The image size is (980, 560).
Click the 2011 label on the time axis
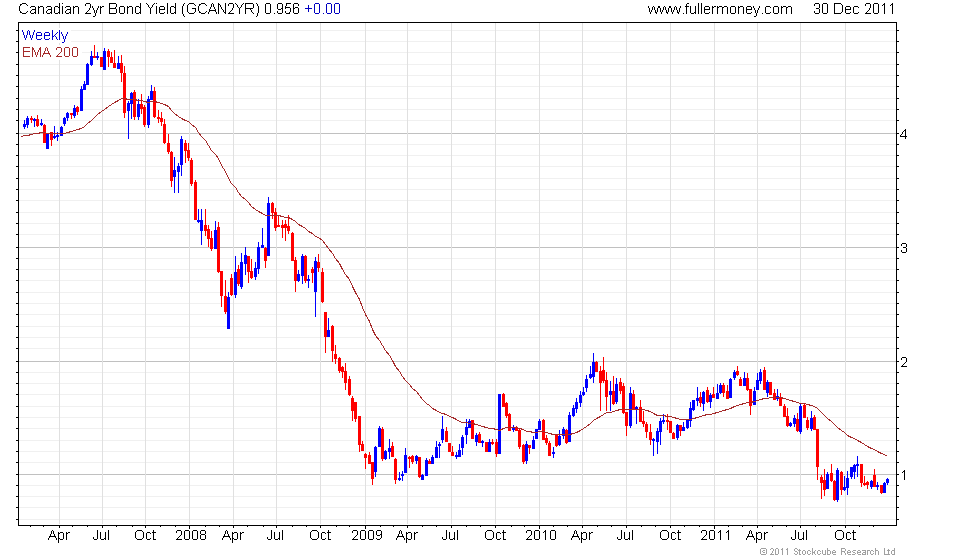pyautogui.click(x=715, y=535)
